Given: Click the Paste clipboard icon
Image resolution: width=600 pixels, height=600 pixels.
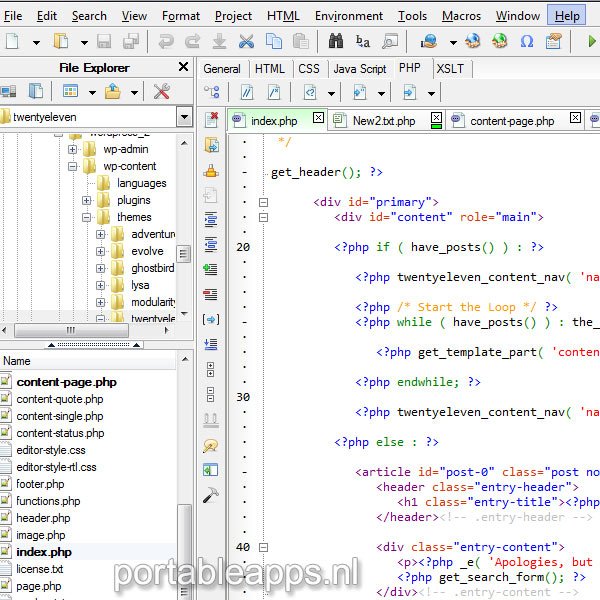Looking at the screenshot, I should coord(300,42).
